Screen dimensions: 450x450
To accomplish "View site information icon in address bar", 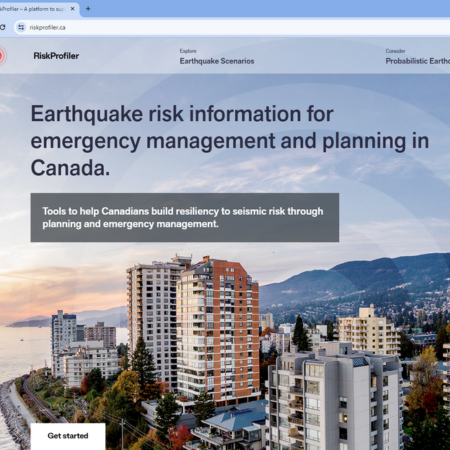I will (21, 27).
